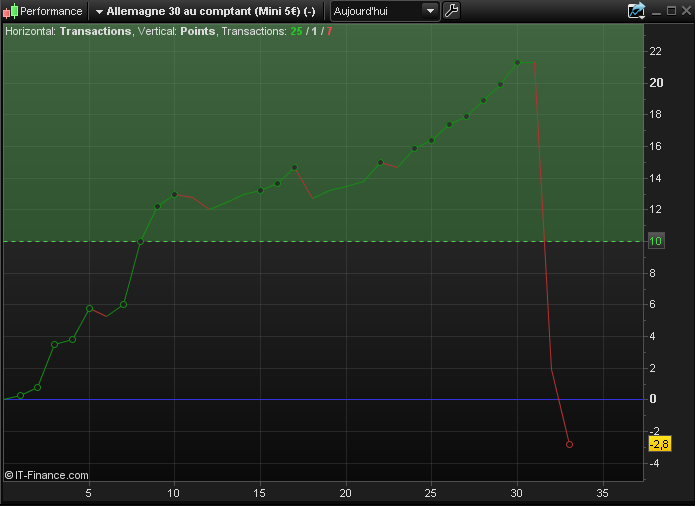Open the wrench settings icon
696x507 pixels.
tap(451, 11)
